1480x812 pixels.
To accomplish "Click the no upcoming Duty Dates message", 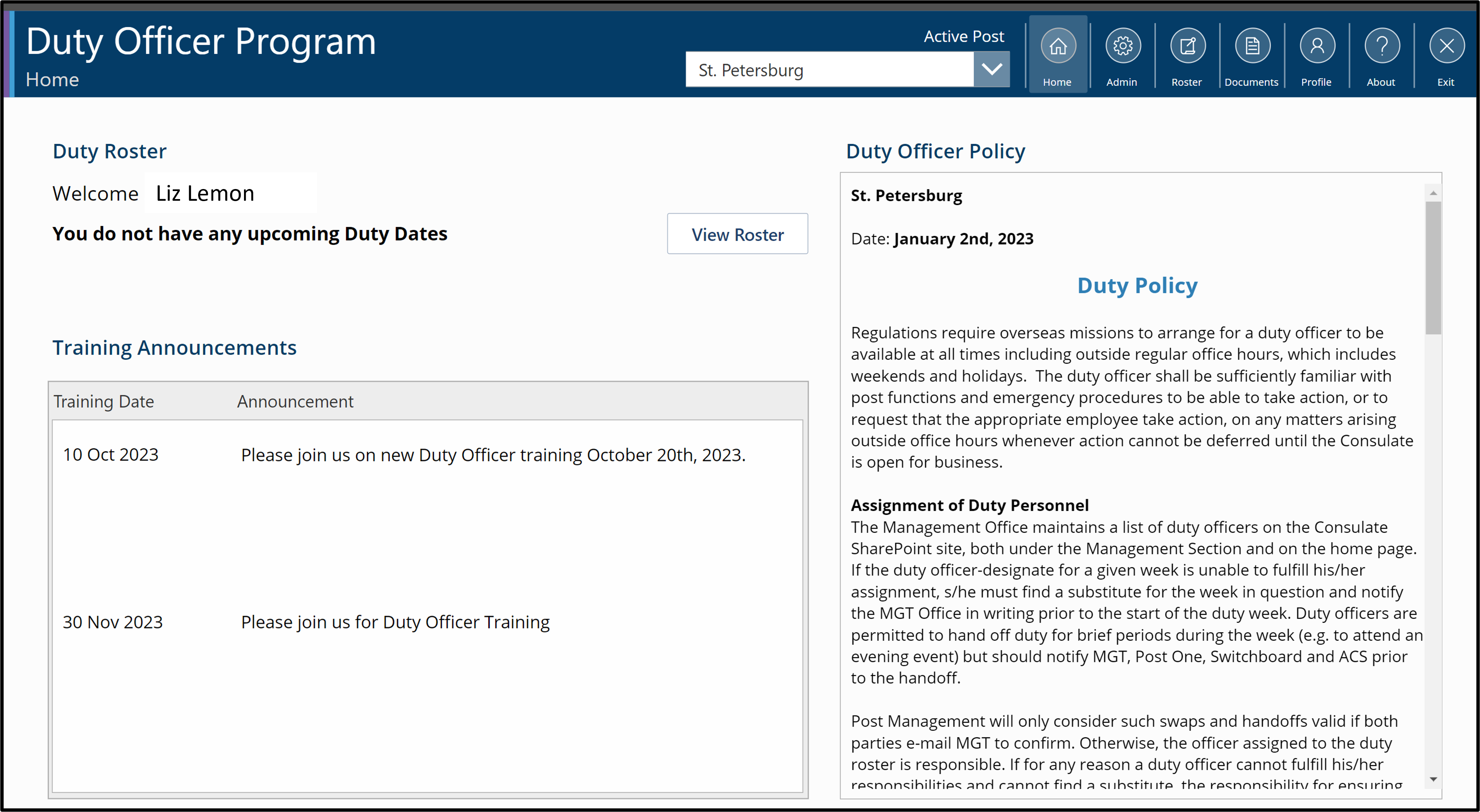I will click(250, 234).
